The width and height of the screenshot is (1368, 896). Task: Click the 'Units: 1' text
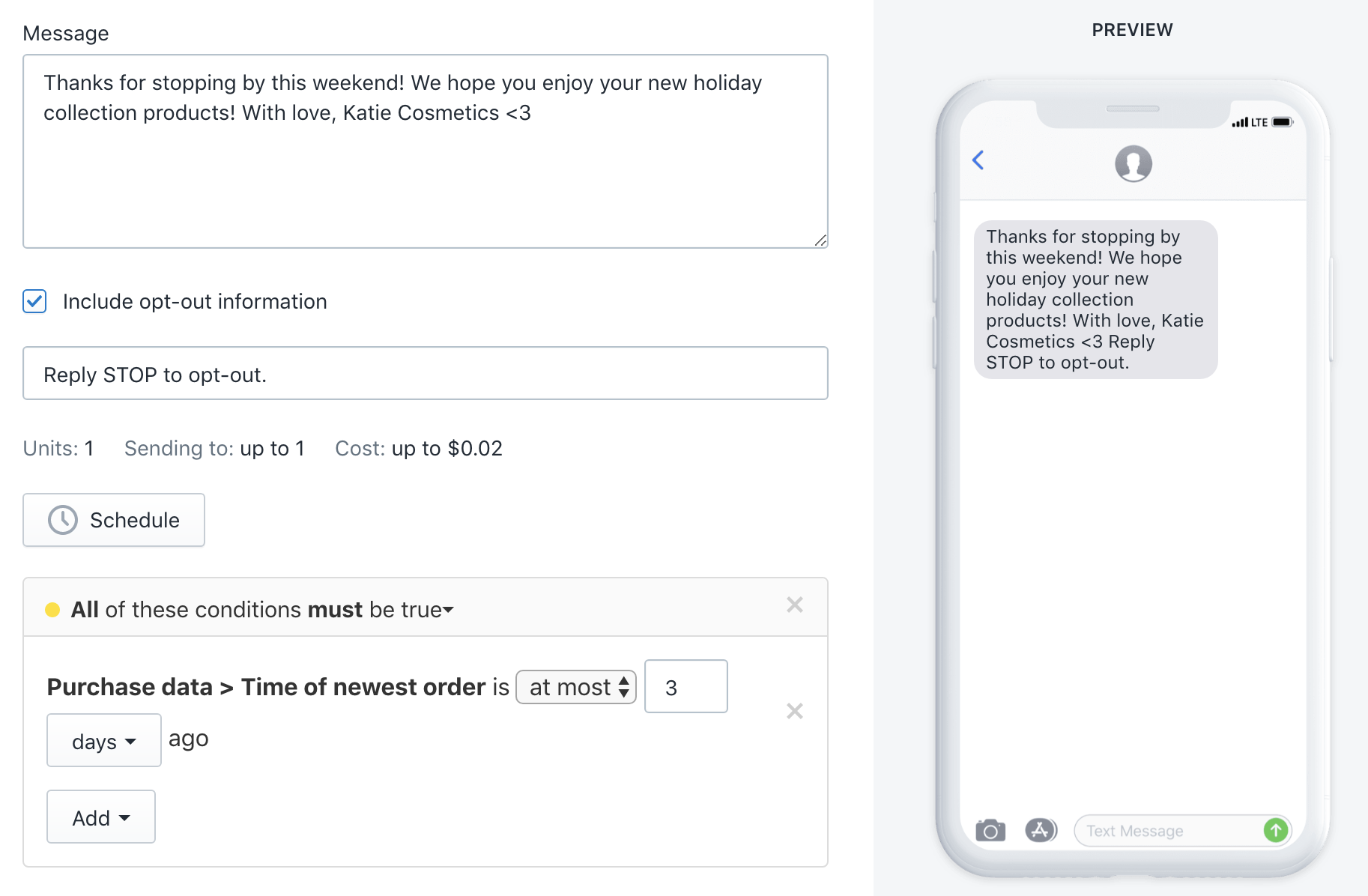click(x=58, y=448)
